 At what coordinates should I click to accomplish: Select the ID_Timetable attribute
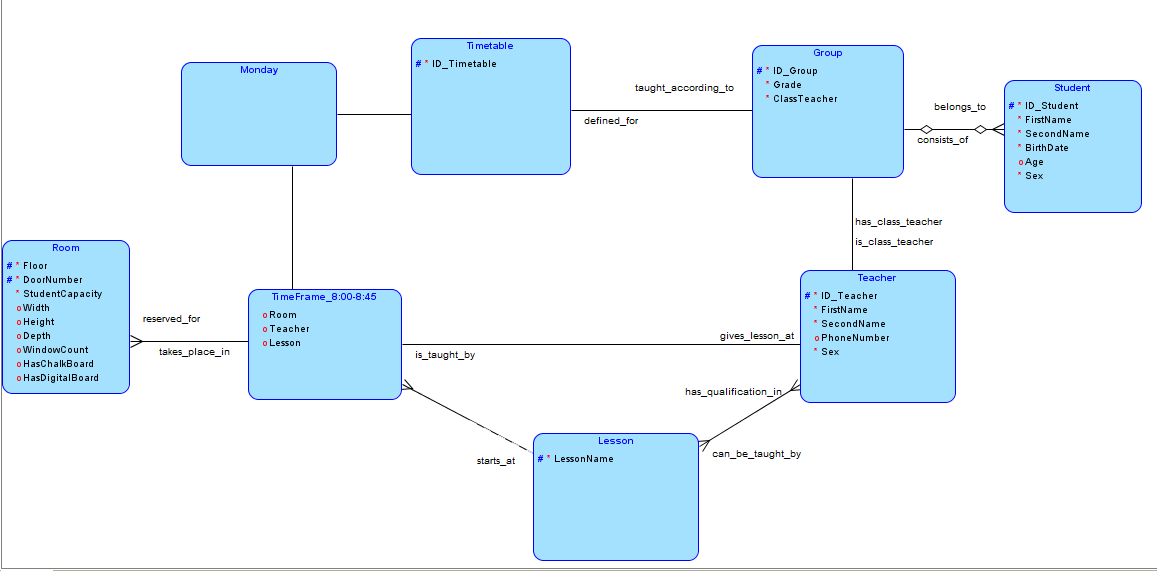pos(464,63)
